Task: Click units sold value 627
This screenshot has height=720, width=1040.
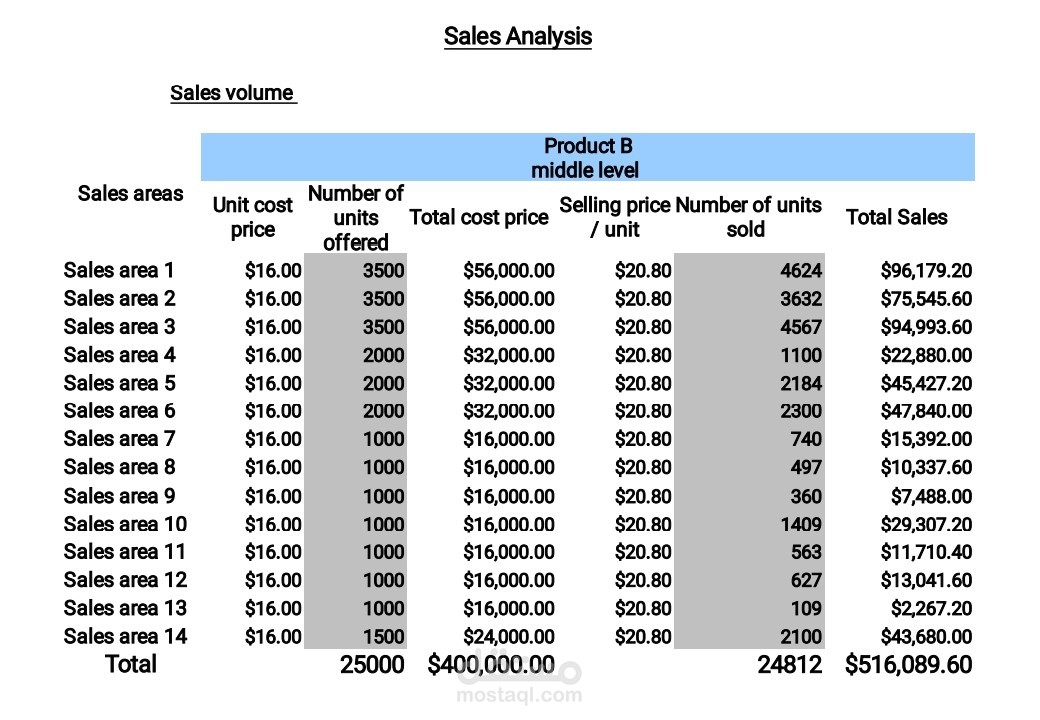Action: point(806,580)
